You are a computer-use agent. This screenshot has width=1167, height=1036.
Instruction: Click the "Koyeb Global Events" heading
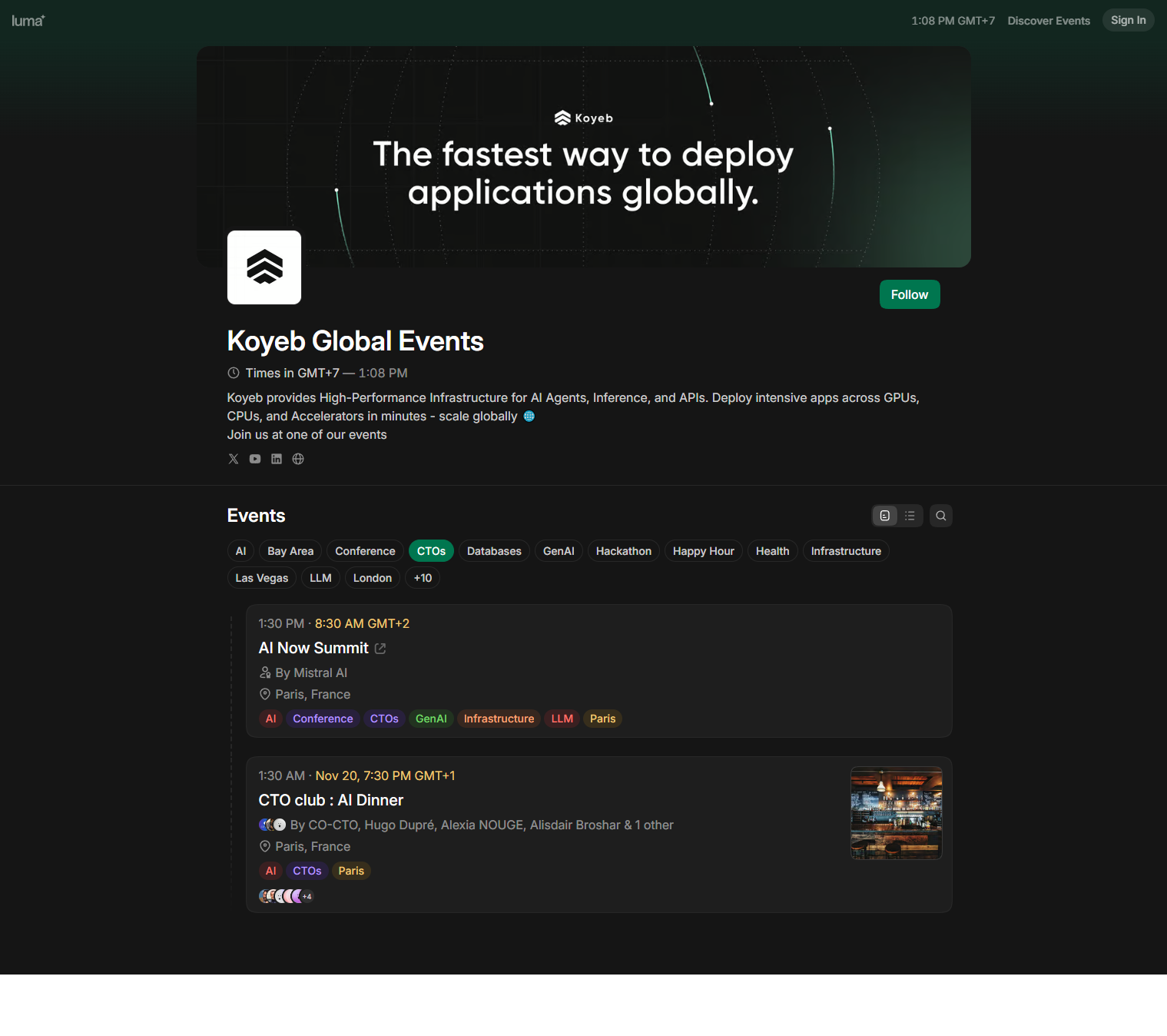(x=356, y=341)
